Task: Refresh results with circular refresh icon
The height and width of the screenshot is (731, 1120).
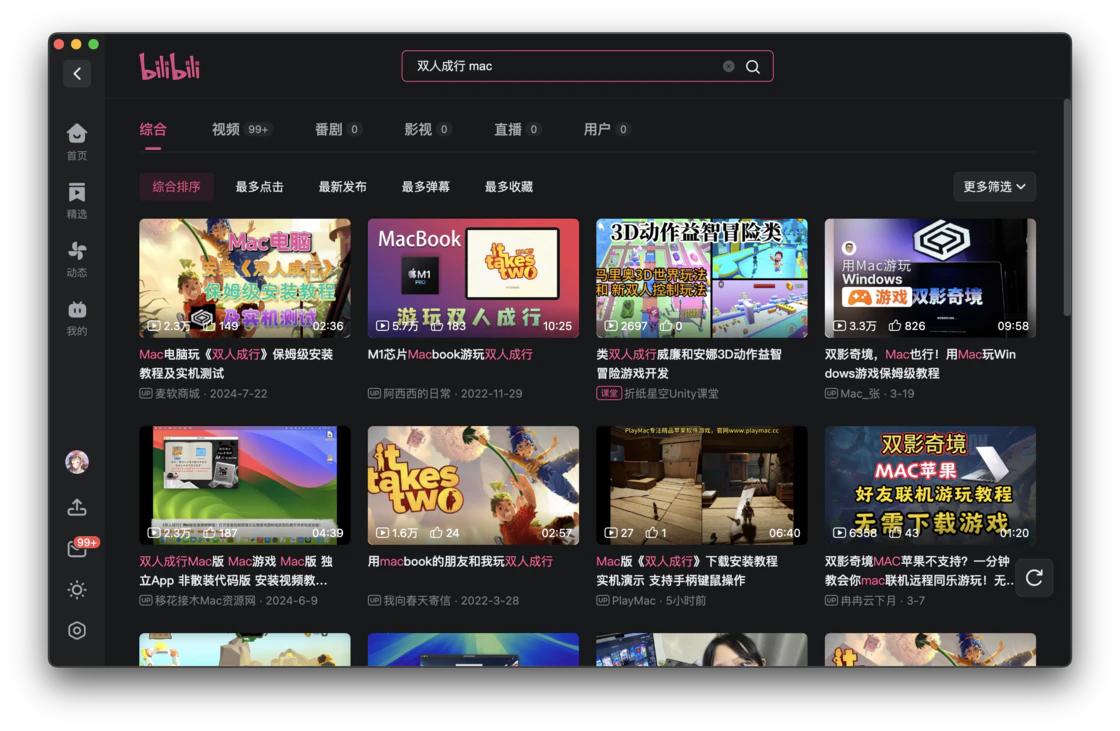Action: tap(1035, 578)
